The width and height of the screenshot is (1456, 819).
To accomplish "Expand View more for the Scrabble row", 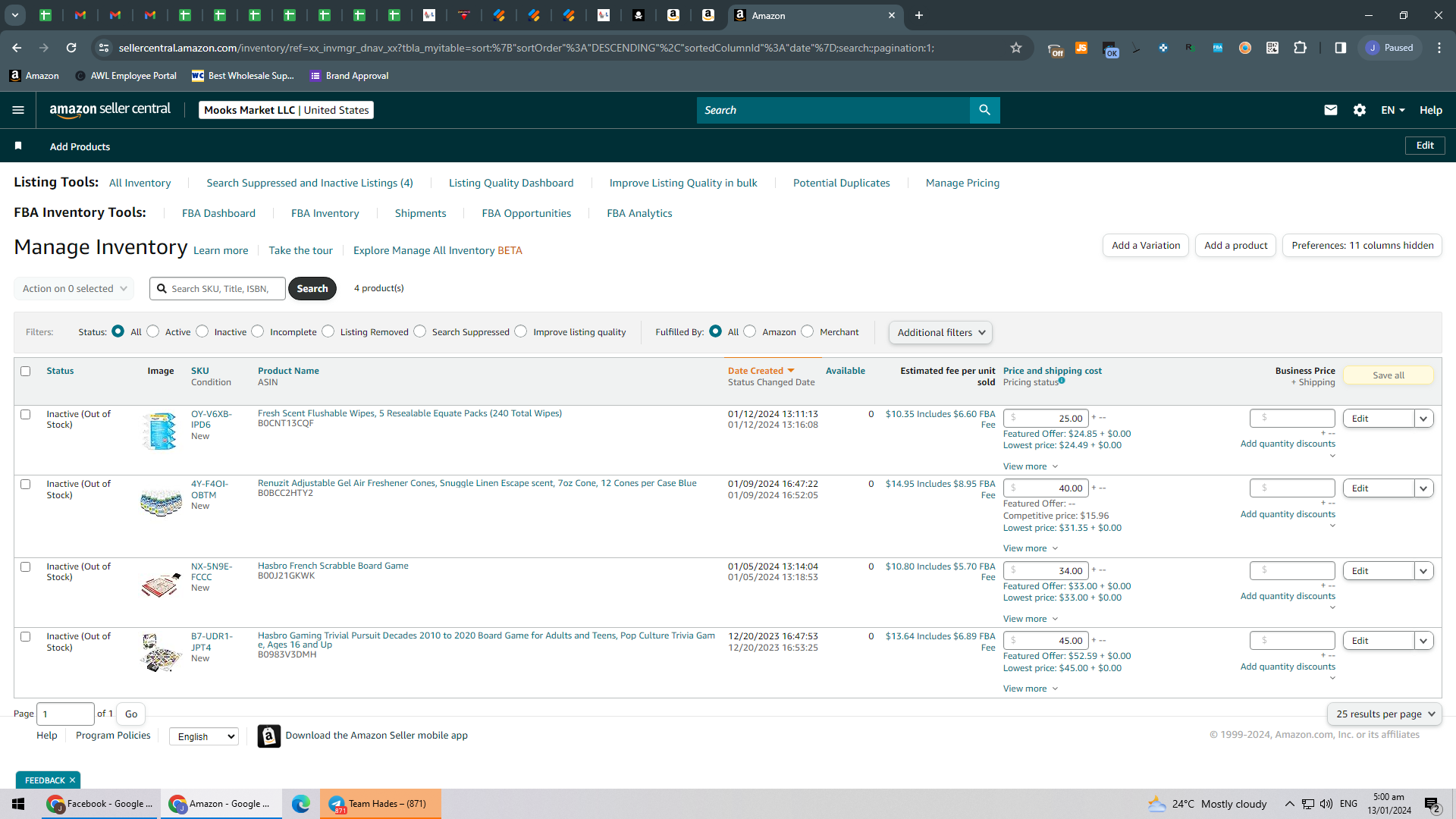I will coord(1031,619).
